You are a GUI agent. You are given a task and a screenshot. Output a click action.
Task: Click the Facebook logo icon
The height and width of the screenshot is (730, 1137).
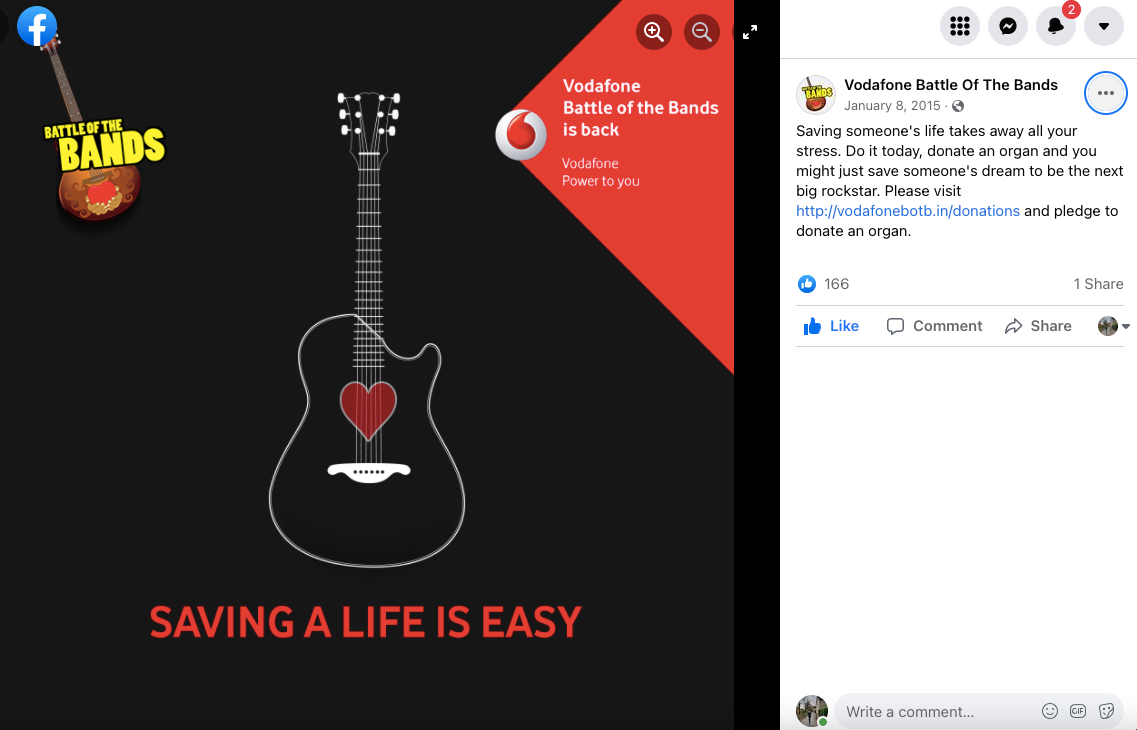(37, 26)
